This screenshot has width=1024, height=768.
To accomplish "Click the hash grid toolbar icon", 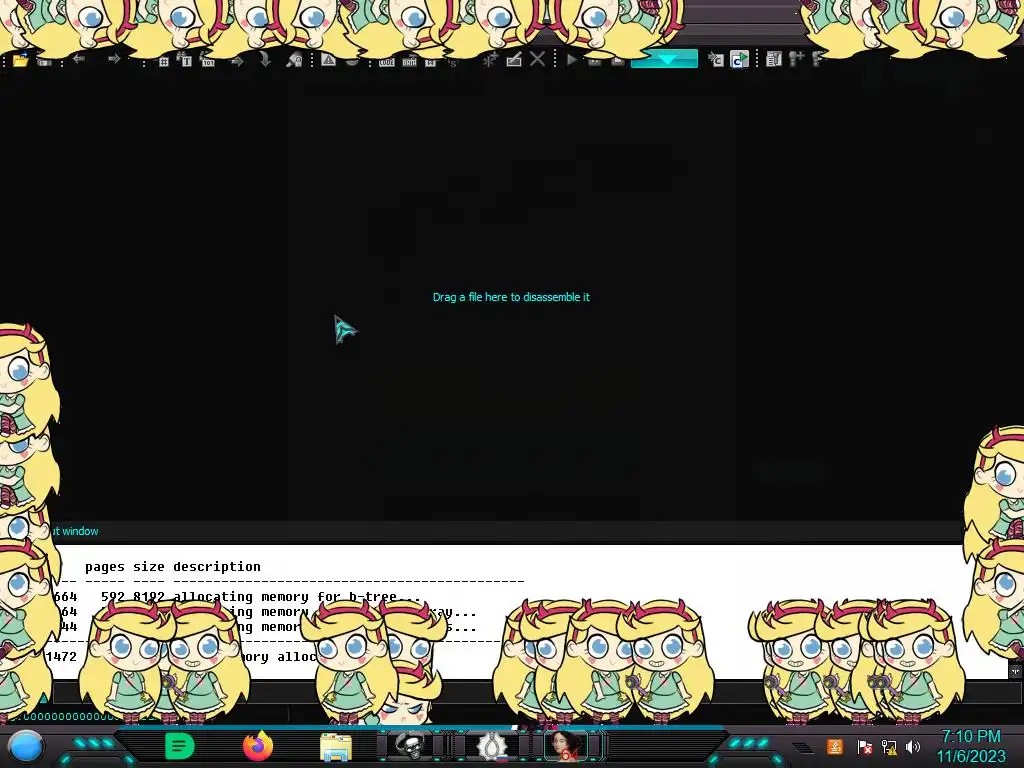I will [x=164, y=61].
